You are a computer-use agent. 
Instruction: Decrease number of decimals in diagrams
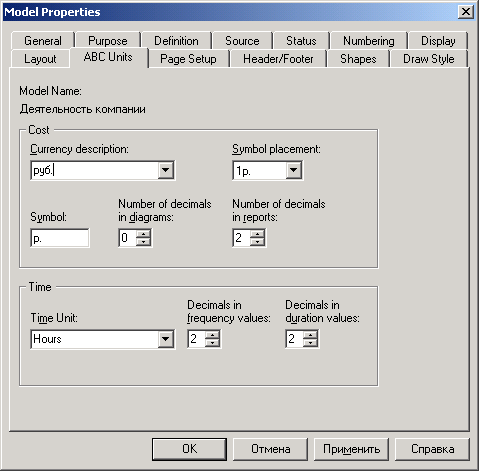point(143,242)
